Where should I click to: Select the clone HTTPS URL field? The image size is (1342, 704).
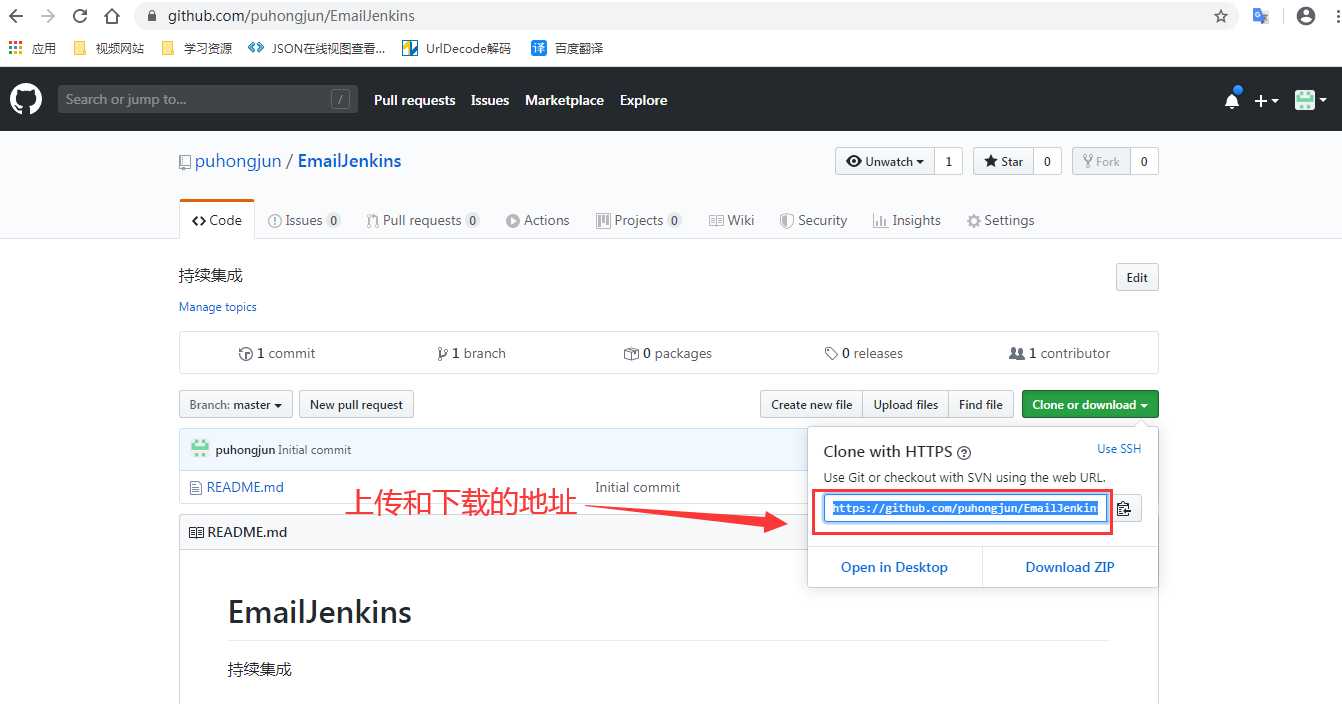point(966,508)
